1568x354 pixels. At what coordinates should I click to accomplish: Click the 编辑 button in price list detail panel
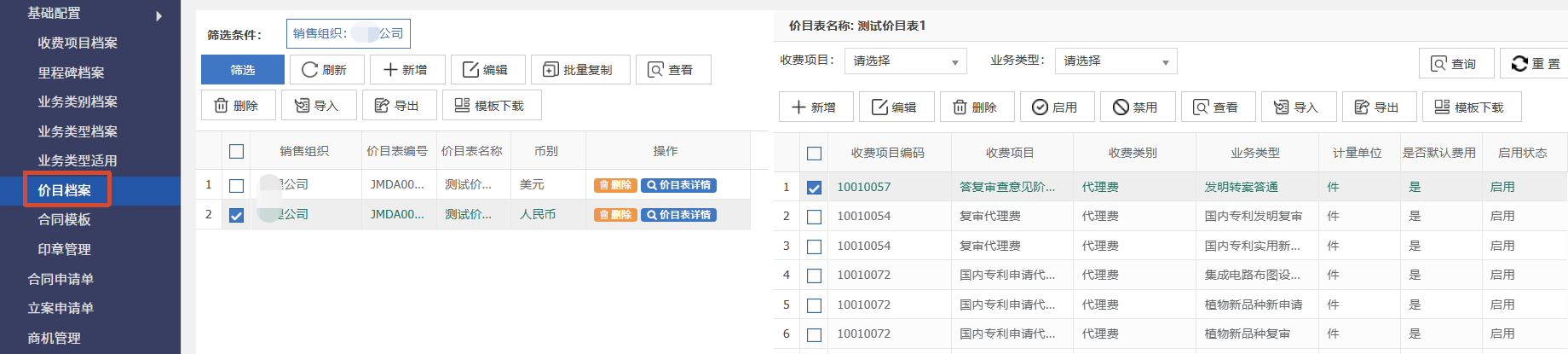[x=896, y=107]
